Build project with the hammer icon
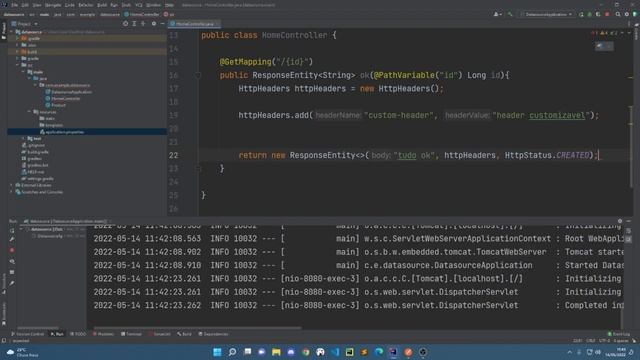 coord(510,14)
